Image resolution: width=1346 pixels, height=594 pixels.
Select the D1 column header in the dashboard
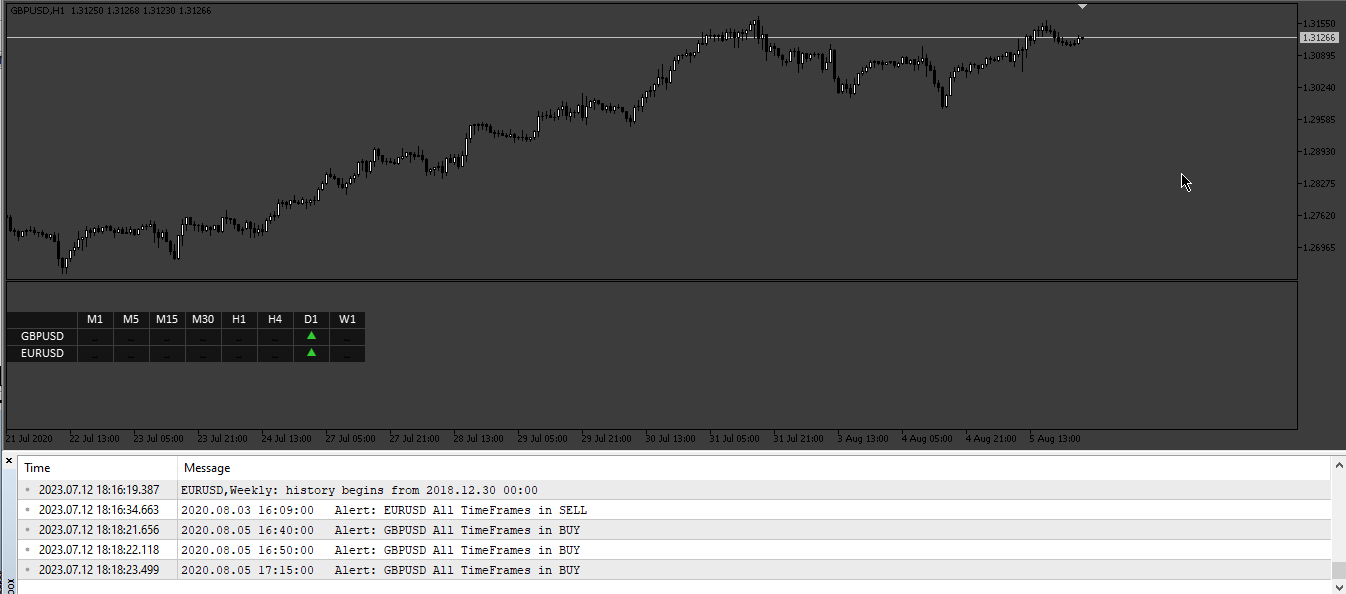[311, 320]
